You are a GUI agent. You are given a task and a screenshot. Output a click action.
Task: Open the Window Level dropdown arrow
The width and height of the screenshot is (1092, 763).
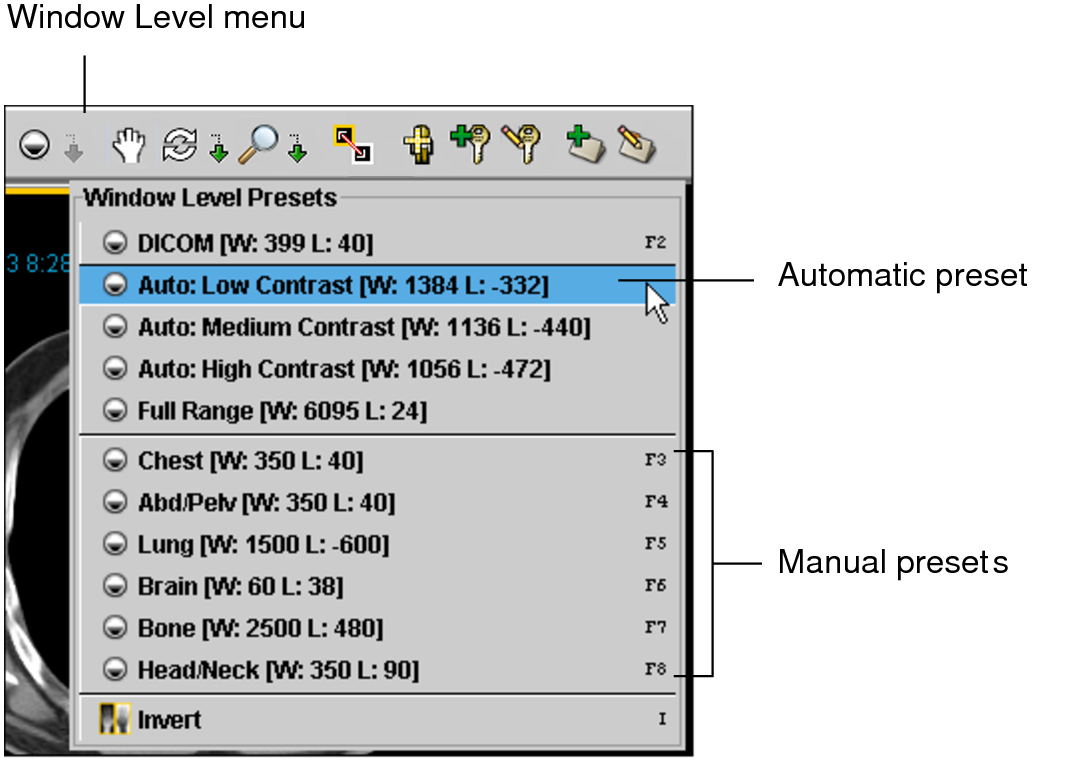[x=73, y=150]
